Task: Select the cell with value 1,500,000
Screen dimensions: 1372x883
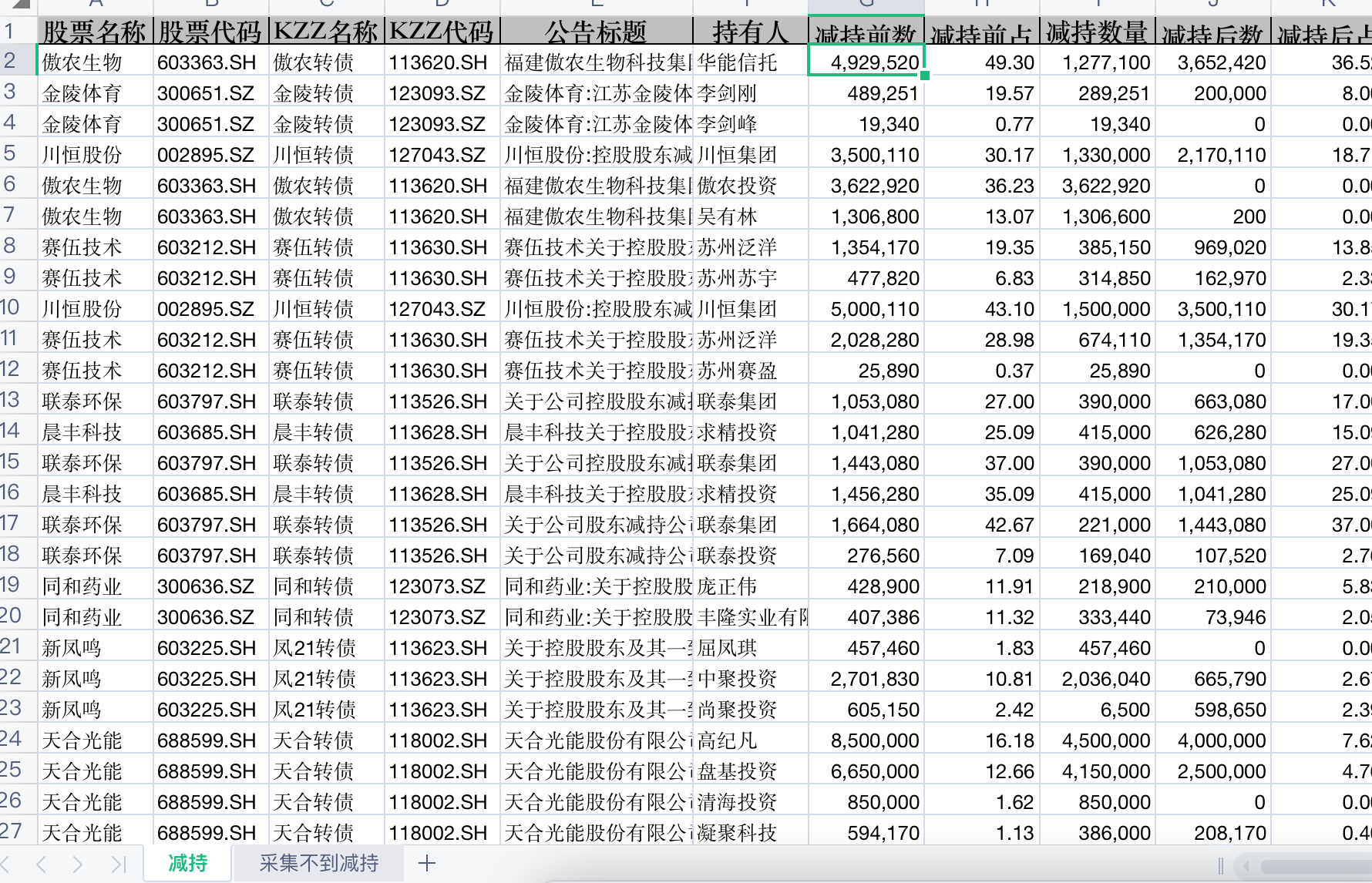Action: point(1097,308)
